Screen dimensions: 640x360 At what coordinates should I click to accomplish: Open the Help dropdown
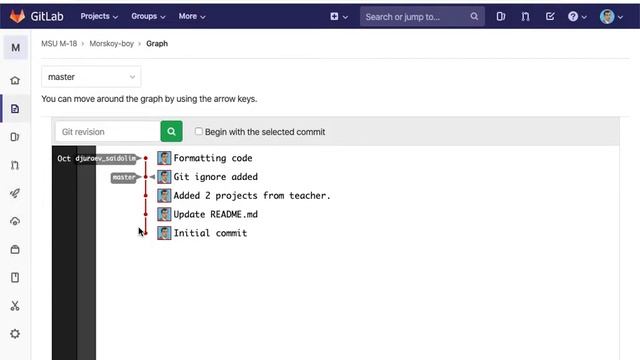click(577, 16)
